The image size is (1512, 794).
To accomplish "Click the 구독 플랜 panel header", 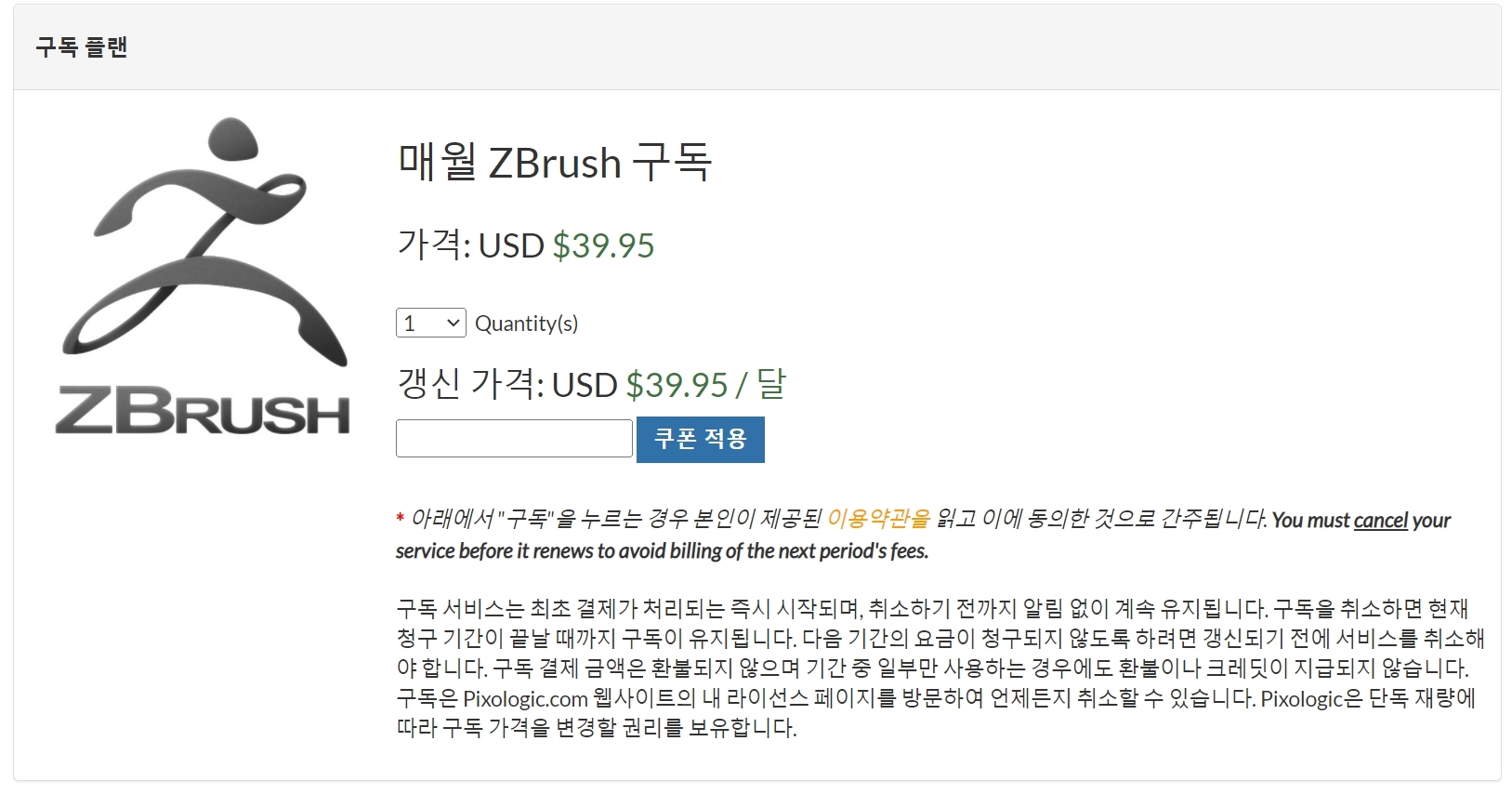I will (82, 46).
